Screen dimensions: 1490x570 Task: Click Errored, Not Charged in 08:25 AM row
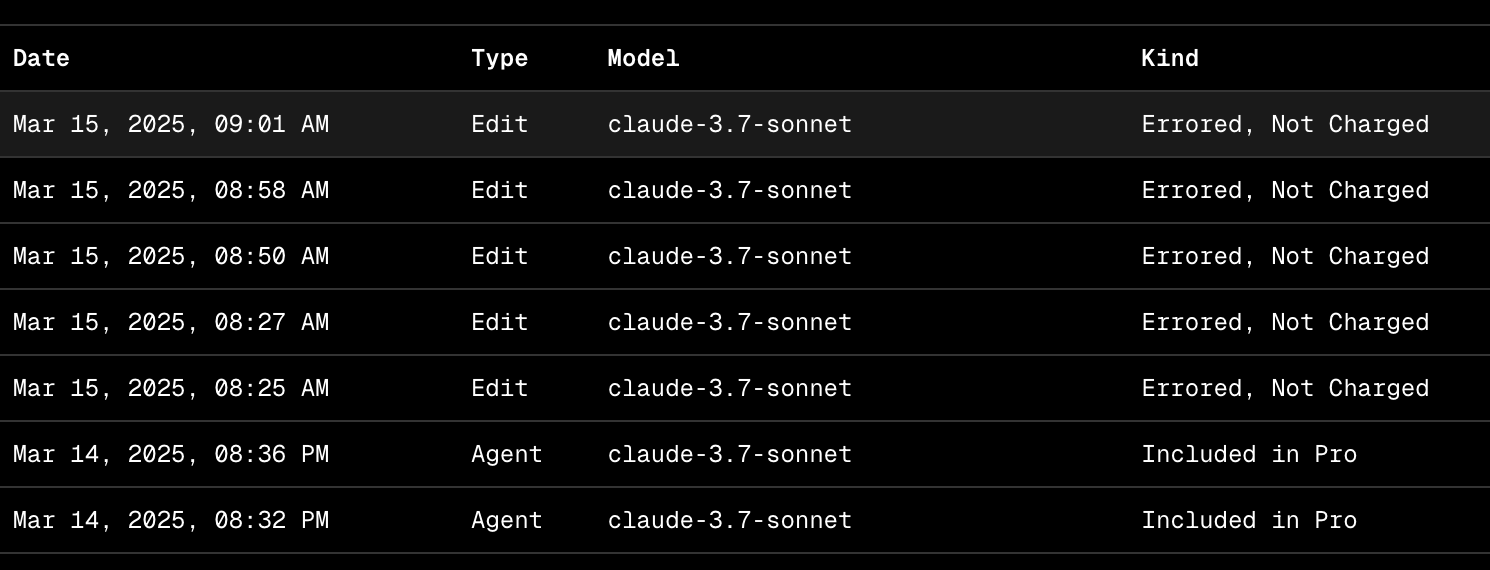pos(1285,388)
